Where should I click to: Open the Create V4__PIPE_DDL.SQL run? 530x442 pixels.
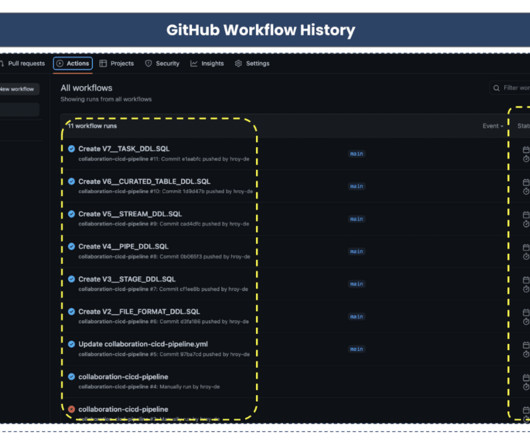point(123,246)
